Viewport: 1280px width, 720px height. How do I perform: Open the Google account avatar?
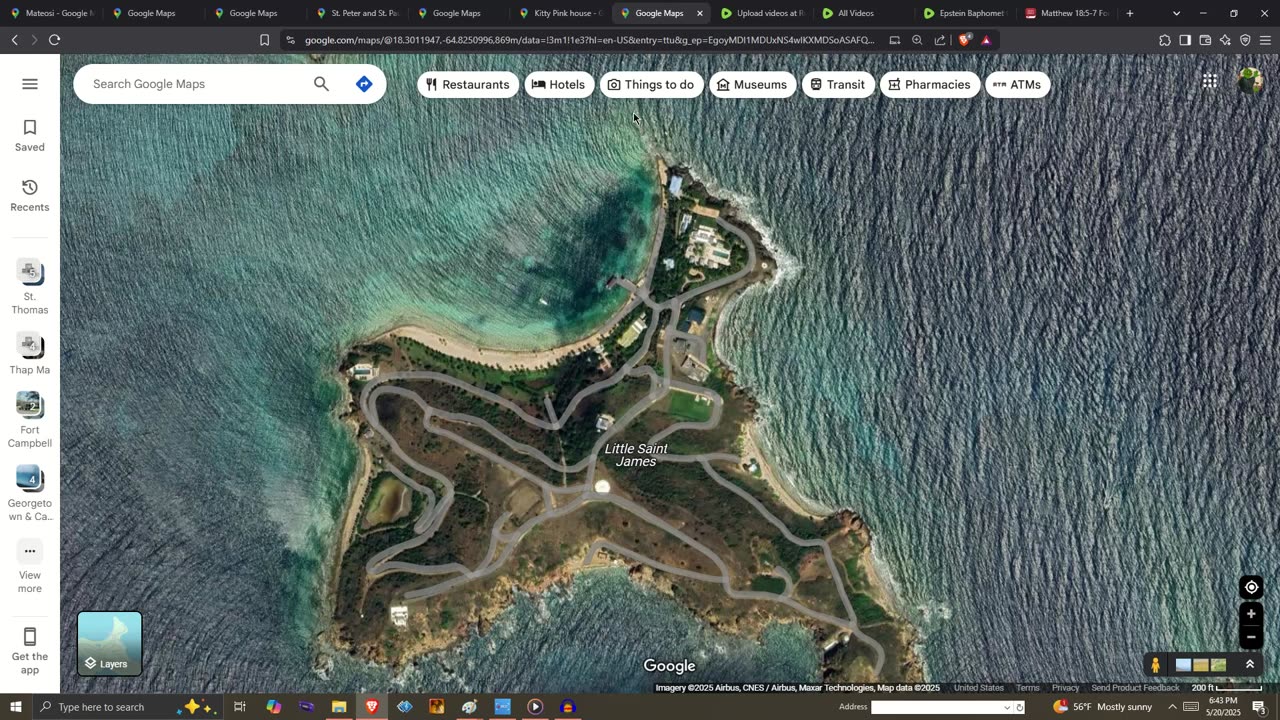pos(1250,81)
